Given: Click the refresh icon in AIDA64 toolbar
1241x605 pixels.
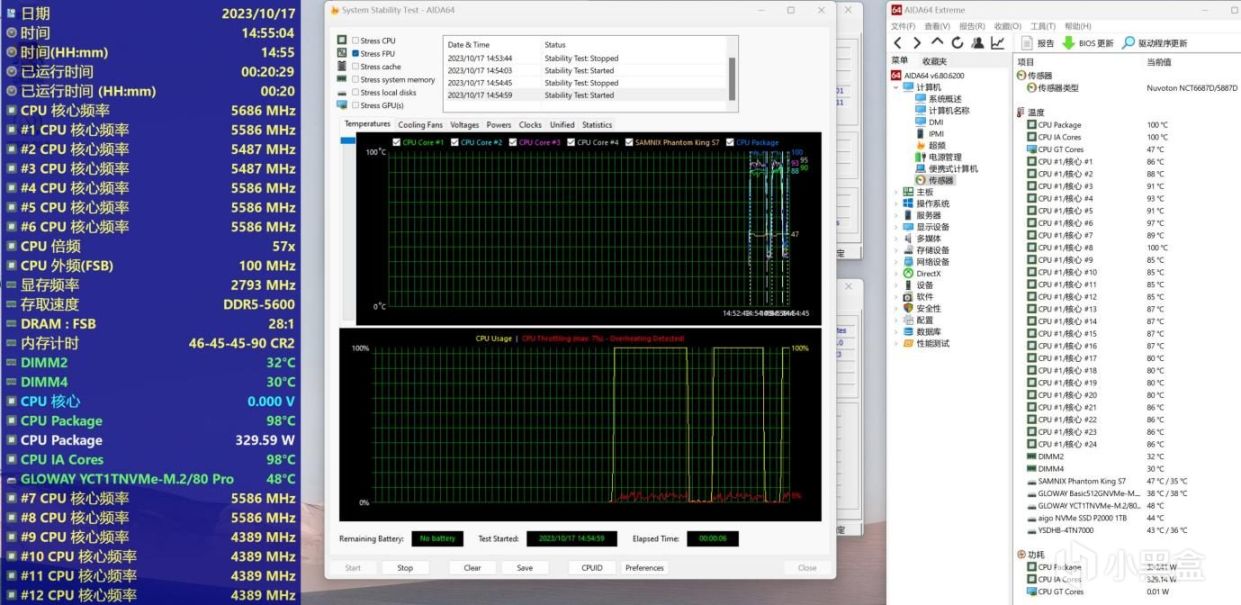Looking at the screenshot, I should (x=957, y=43).
